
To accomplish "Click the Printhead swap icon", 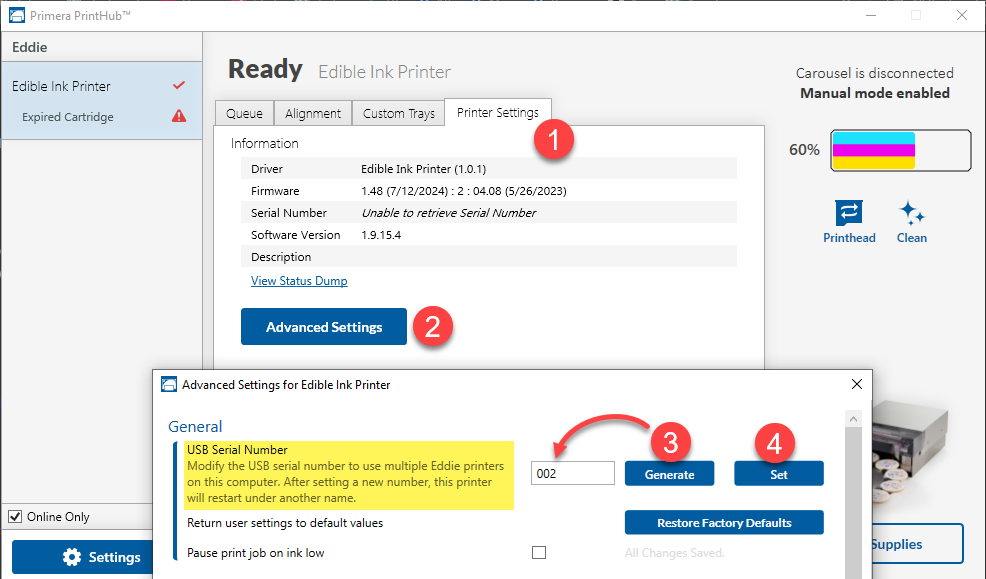I will pos(849,213).
